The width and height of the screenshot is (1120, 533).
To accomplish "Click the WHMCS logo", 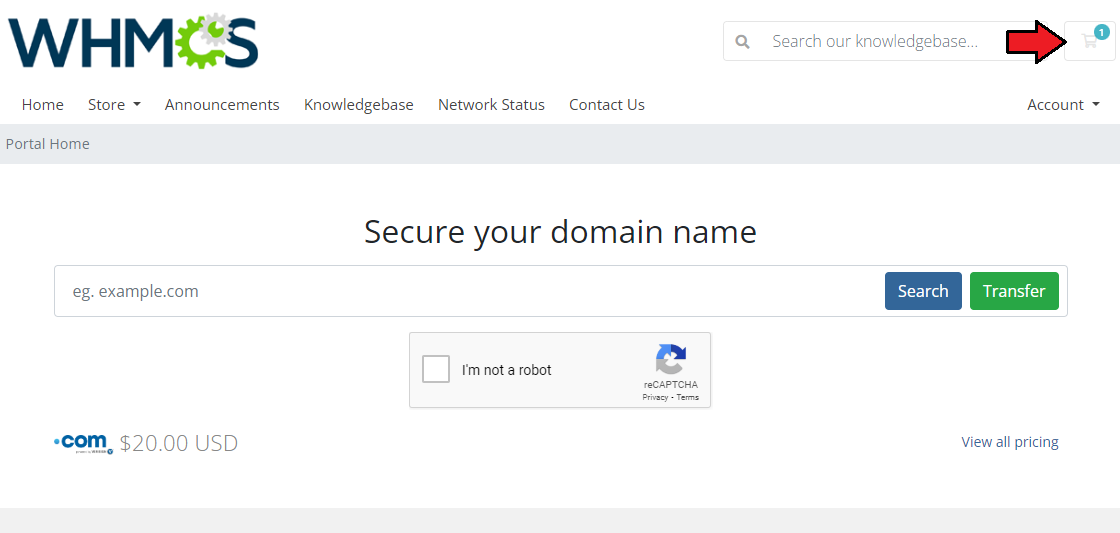I will tap(133, 42).
